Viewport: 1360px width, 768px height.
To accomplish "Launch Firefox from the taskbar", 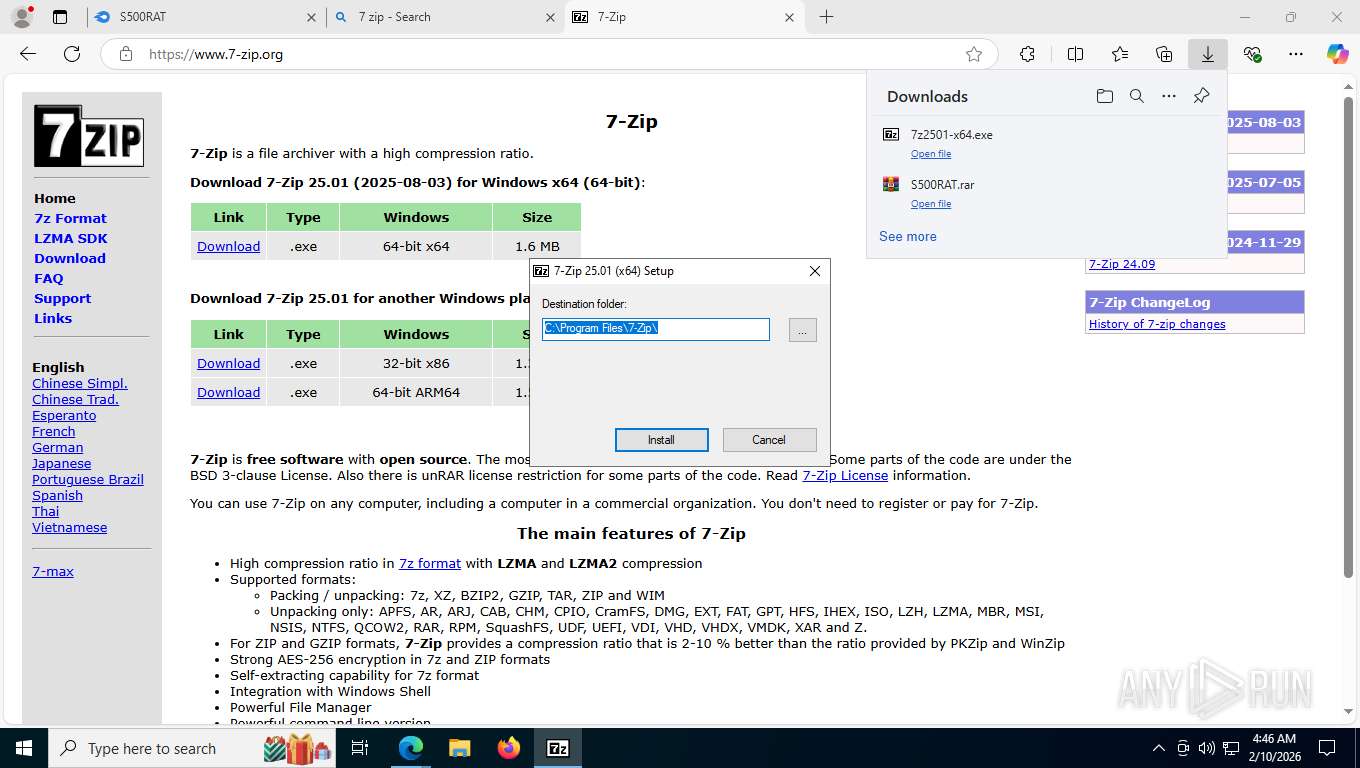I will pos(509,748).
